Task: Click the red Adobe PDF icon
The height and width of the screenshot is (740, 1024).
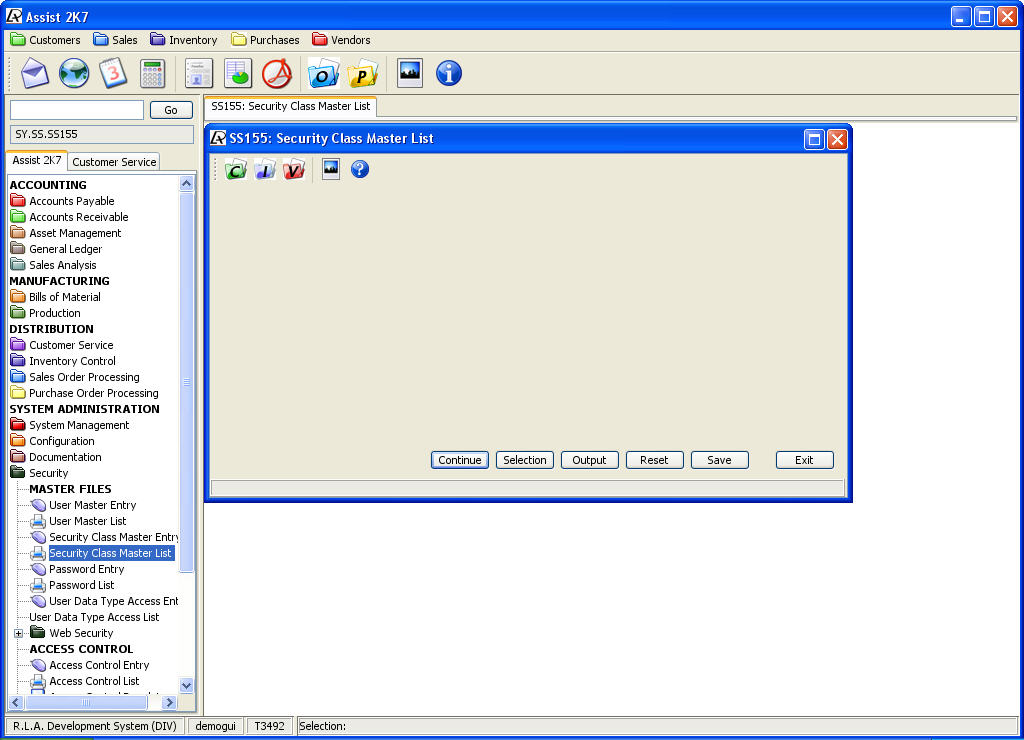Action: coord(277,73)
